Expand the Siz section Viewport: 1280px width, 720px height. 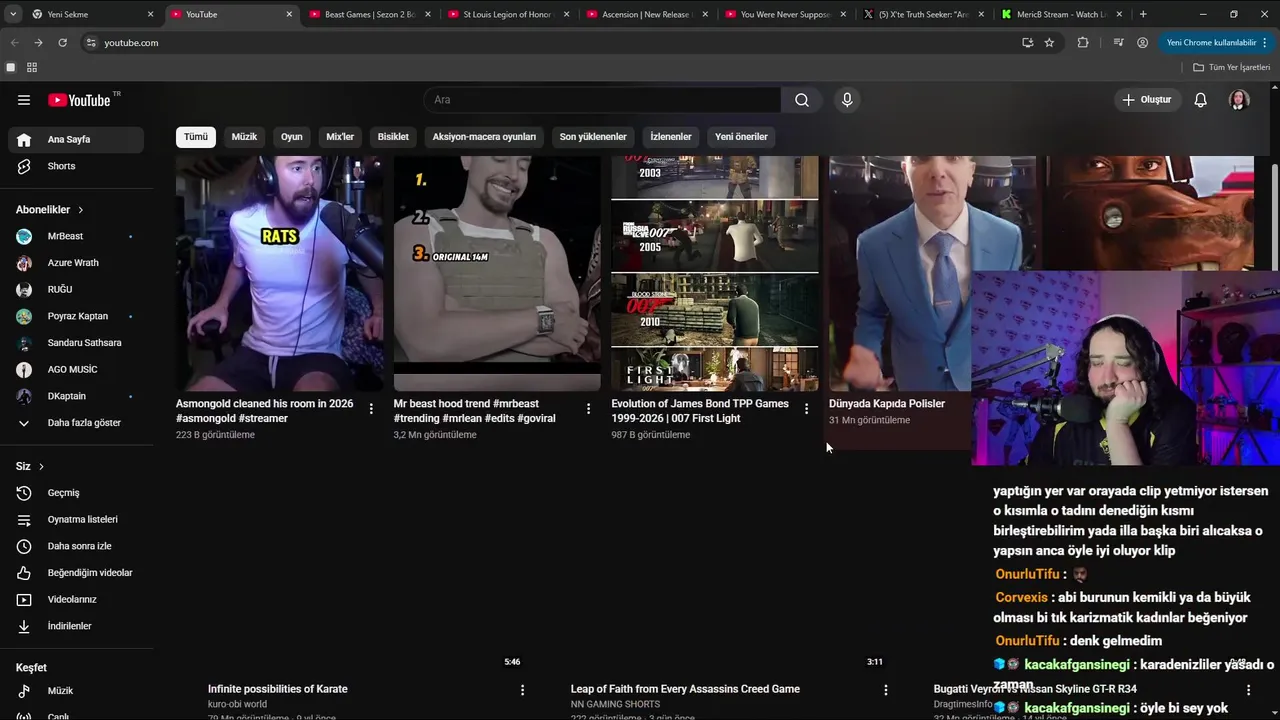(x=30, y=467)
